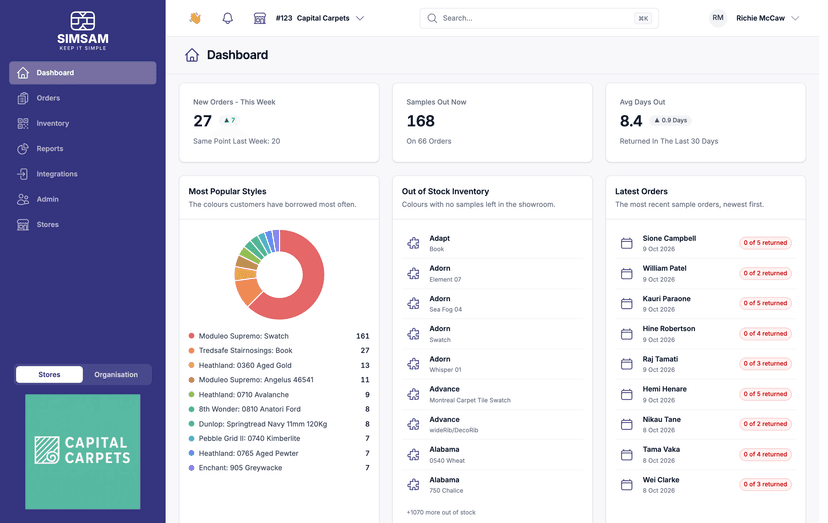This screenshot has width=828, height=523.
Task: Click the Inventory QR code icon
Action: 23,124
